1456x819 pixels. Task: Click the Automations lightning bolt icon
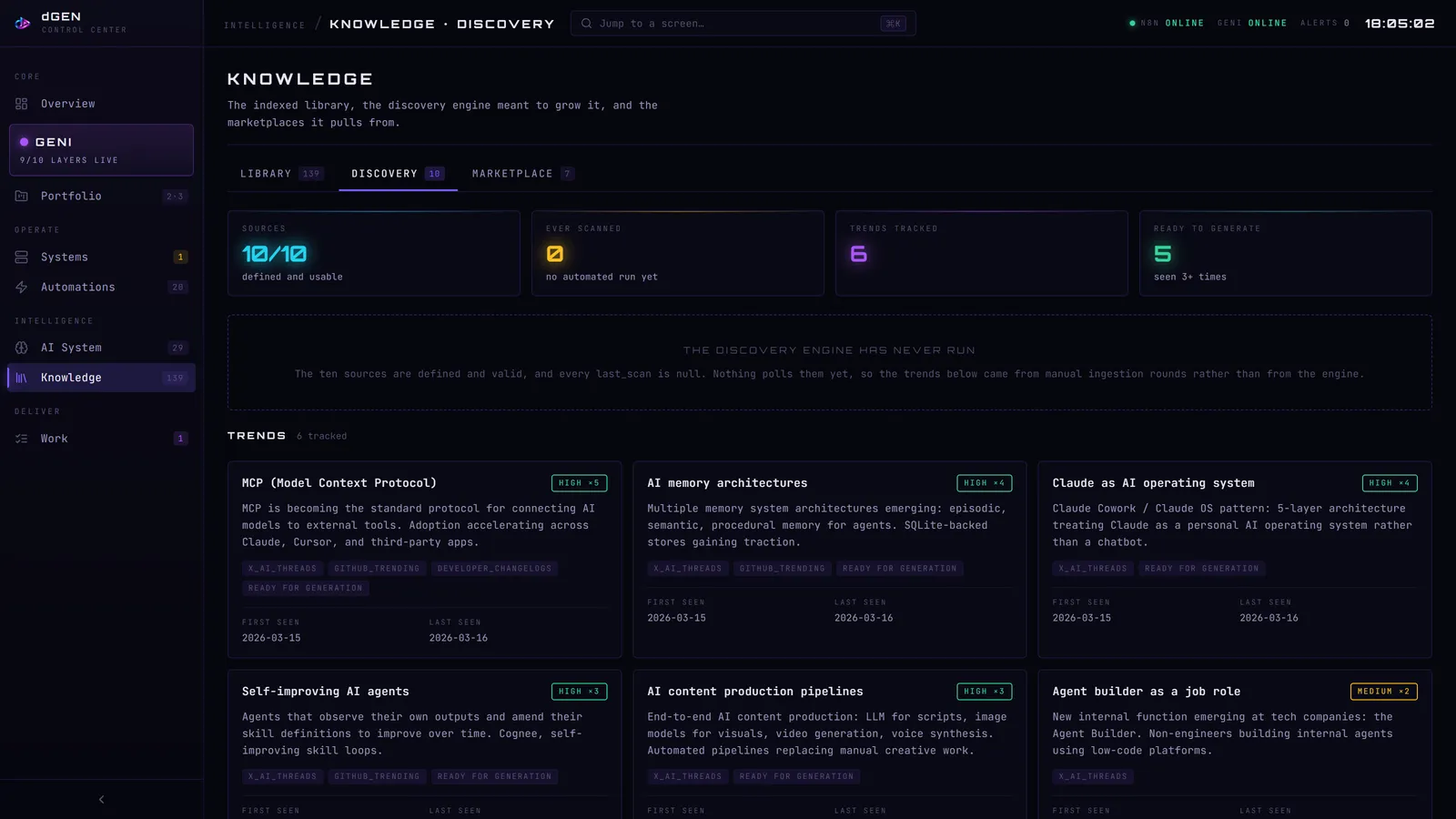tap(22, 288)
